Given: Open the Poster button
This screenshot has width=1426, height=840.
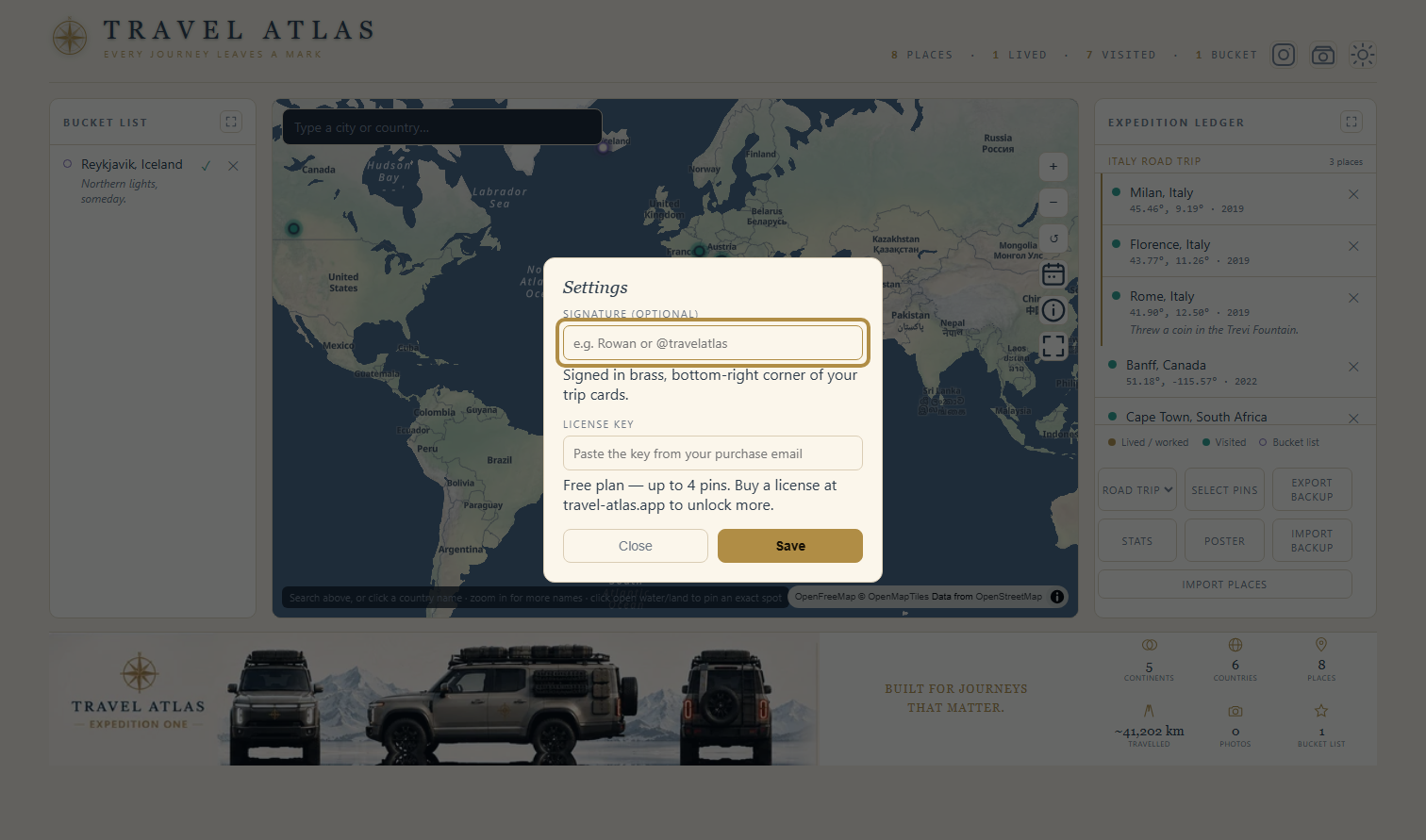Looking at the screenshot, I should 1224,541.
